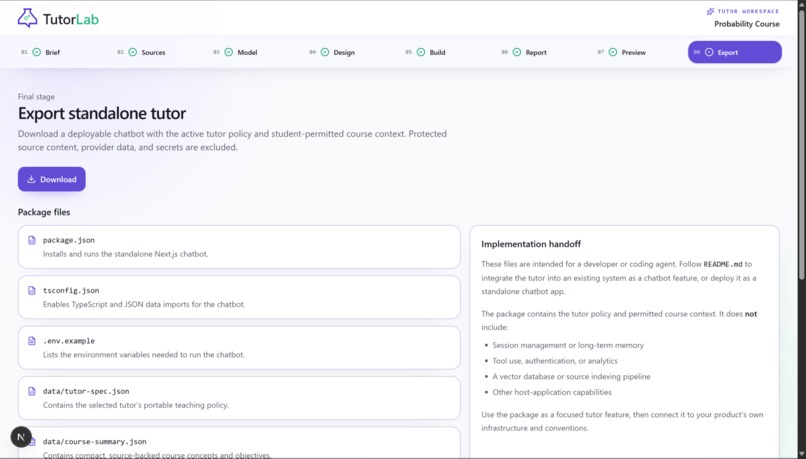Click the checkmark icon beside Report

(x=517, y=52)
